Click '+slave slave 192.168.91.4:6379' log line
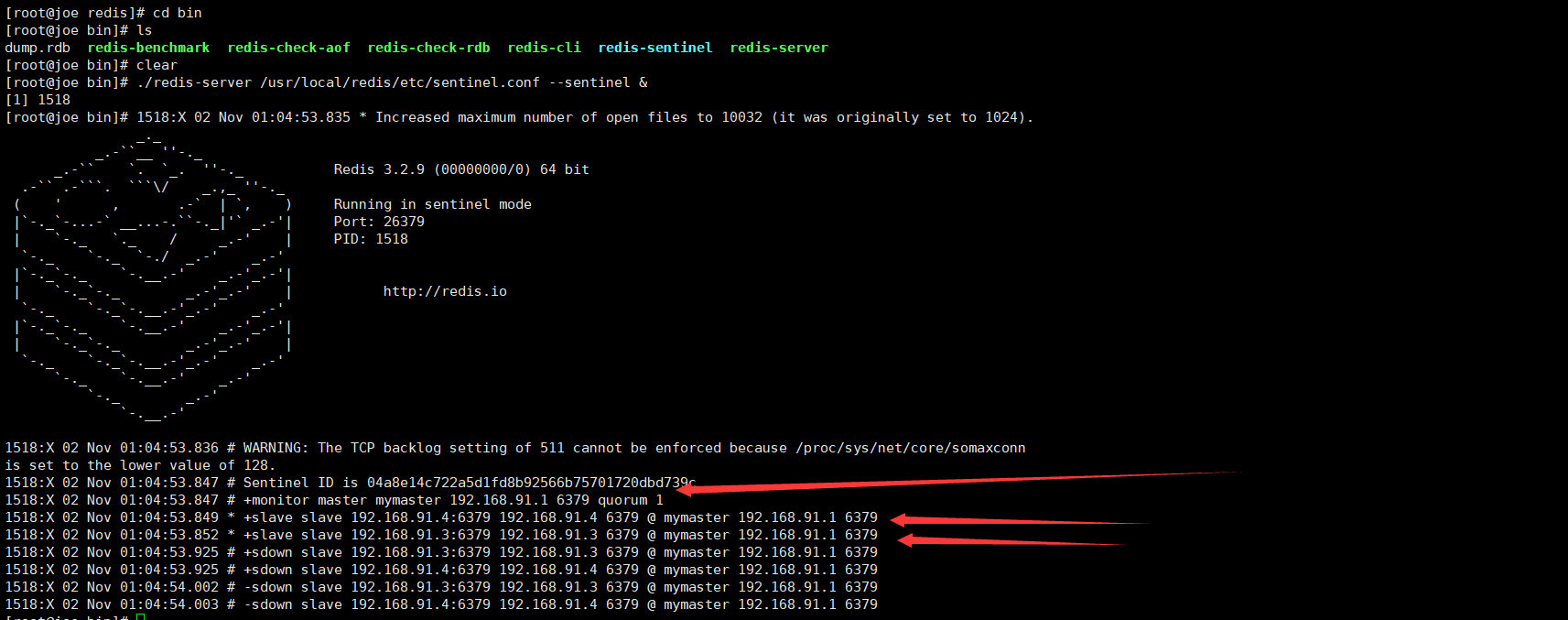 pos(441,517)
